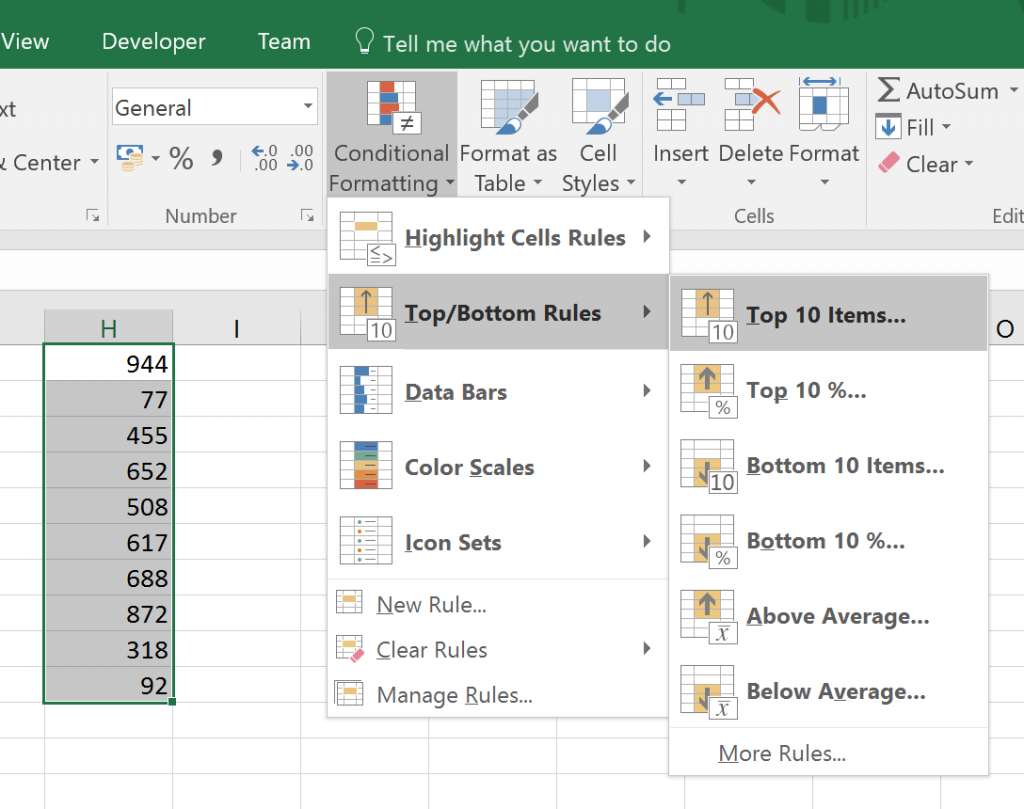
Task: Open the Conditional Formatting menu button
Action: click(391, 135)
